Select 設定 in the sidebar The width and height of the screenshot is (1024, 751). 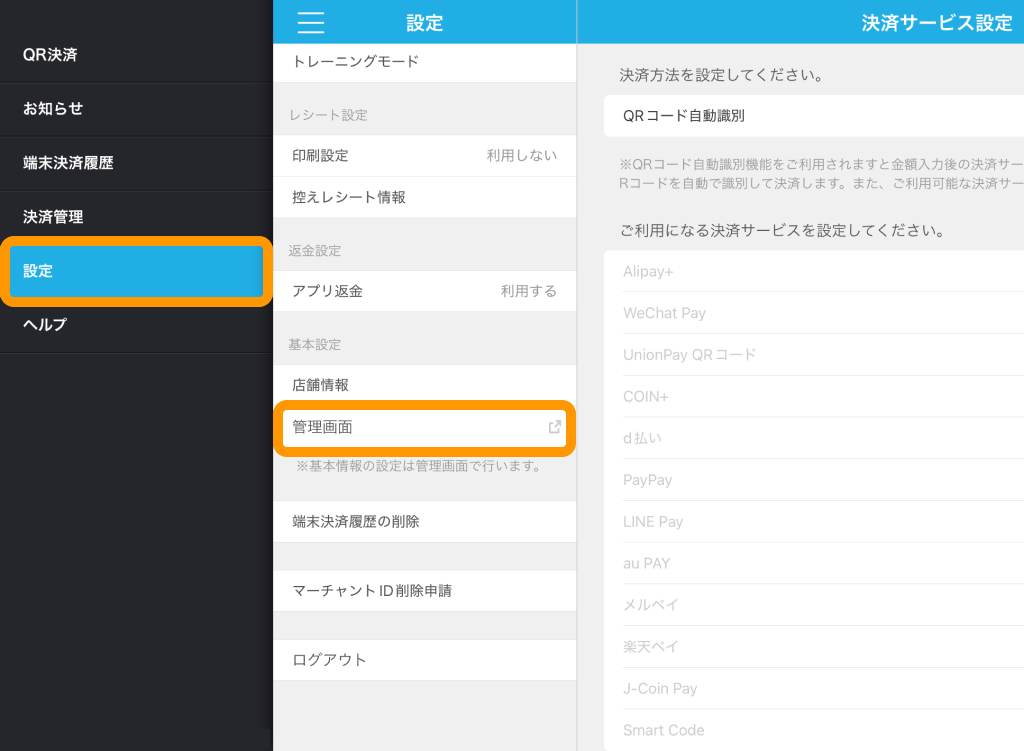(x=135, y=271)
